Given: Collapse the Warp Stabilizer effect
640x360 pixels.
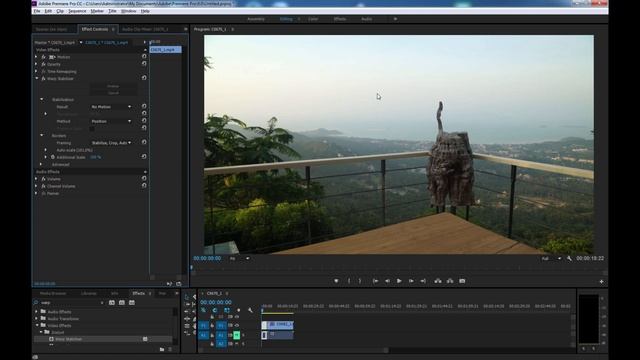Looking at the screenshot, I should pos(36,78).
